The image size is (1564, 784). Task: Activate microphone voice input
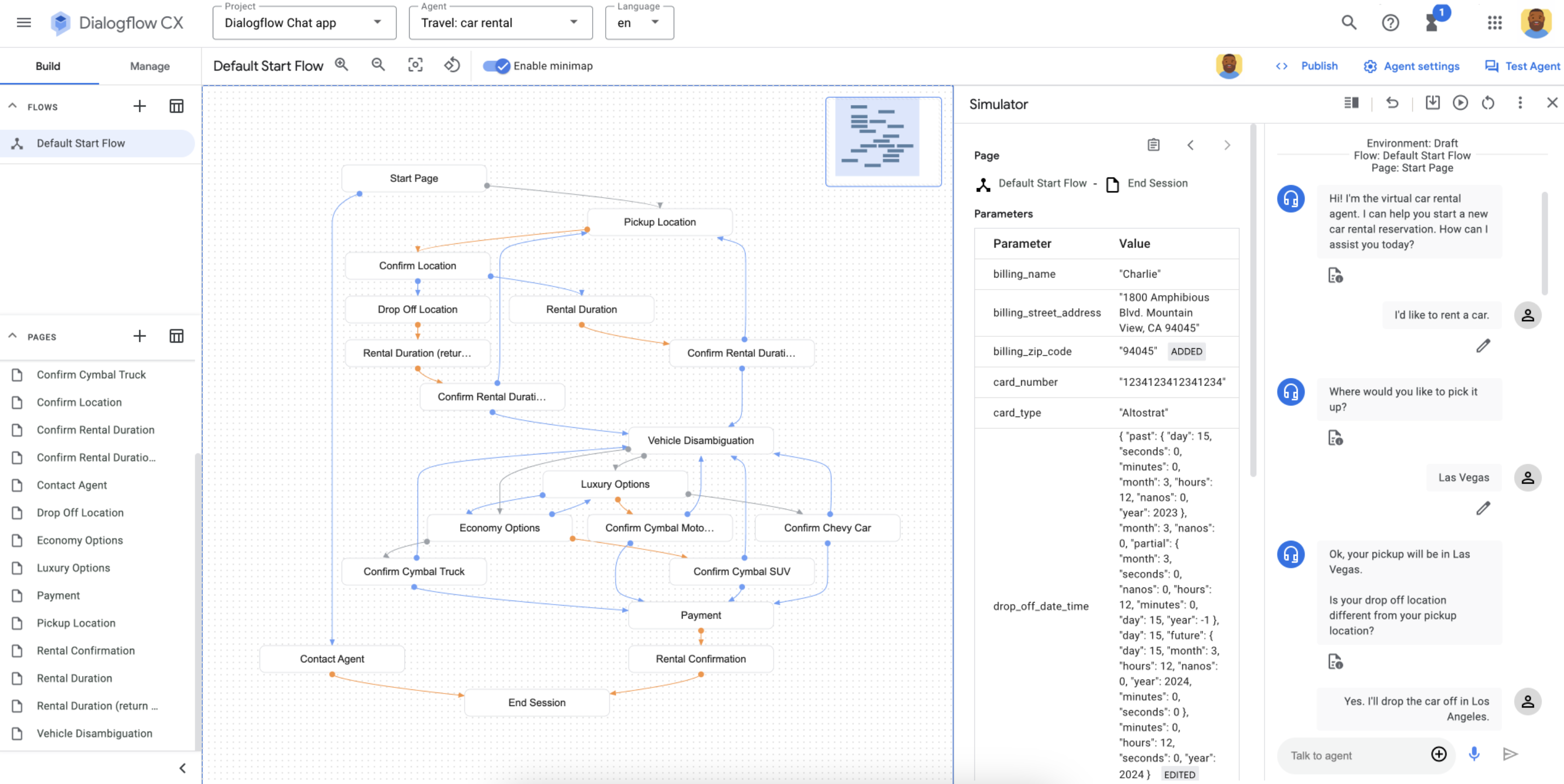tap(1474, 754)
